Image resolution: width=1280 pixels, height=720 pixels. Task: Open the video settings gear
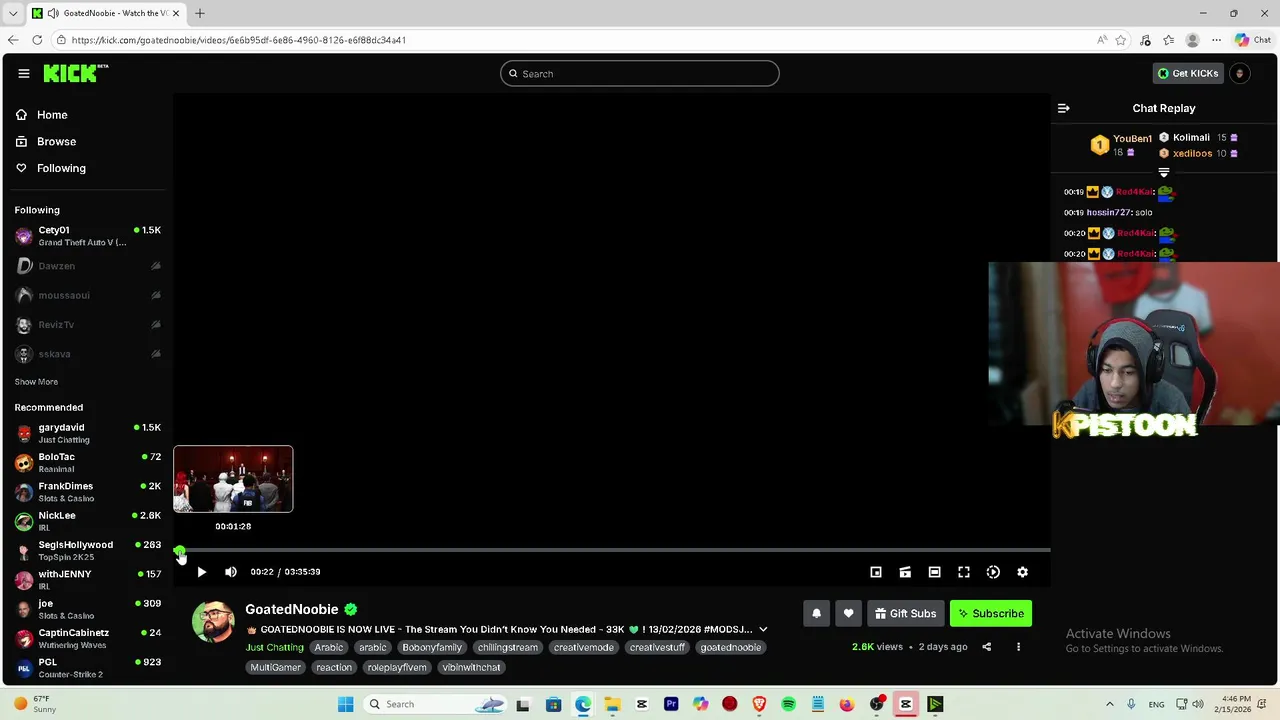tap(1022, 572)
